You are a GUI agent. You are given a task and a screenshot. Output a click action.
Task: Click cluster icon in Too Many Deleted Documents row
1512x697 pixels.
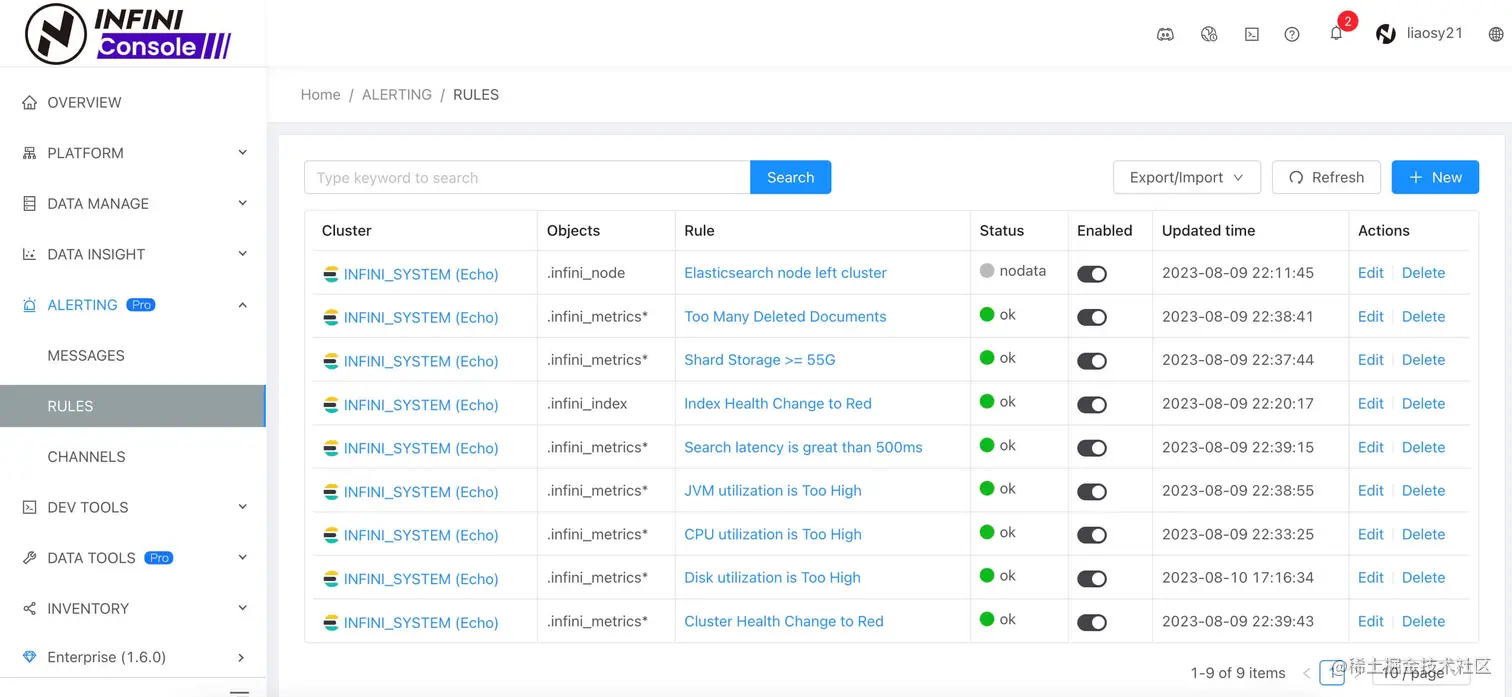click(x=331, y=317)
